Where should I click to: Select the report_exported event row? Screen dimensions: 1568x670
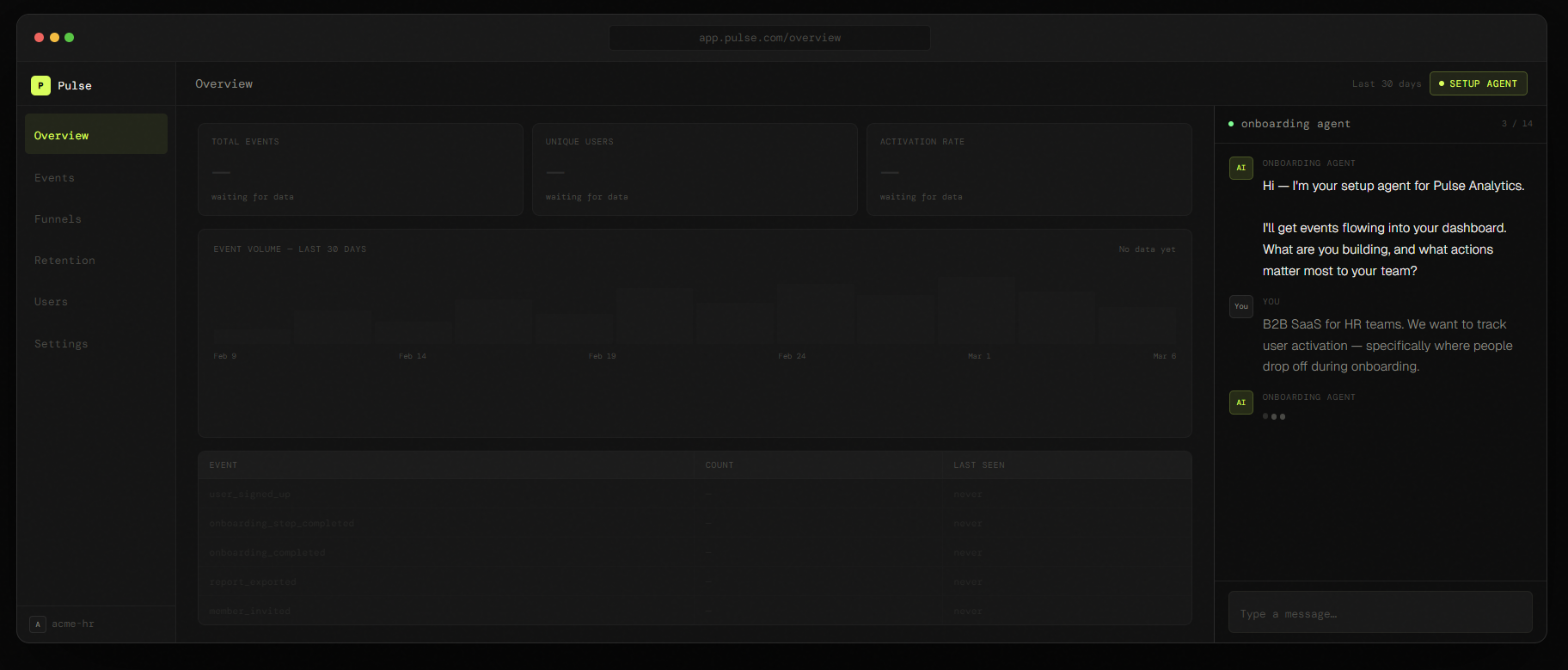tap(695, 582)
